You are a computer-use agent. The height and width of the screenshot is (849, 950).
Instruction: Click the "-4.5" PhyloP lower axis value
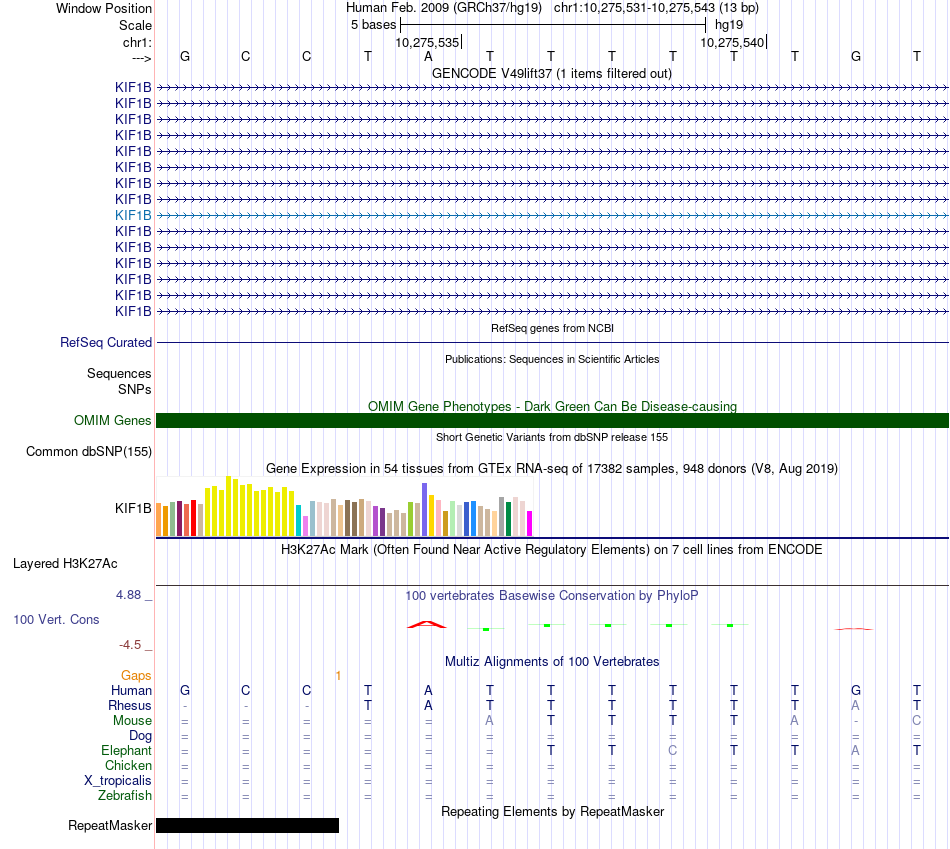(130, 645)
